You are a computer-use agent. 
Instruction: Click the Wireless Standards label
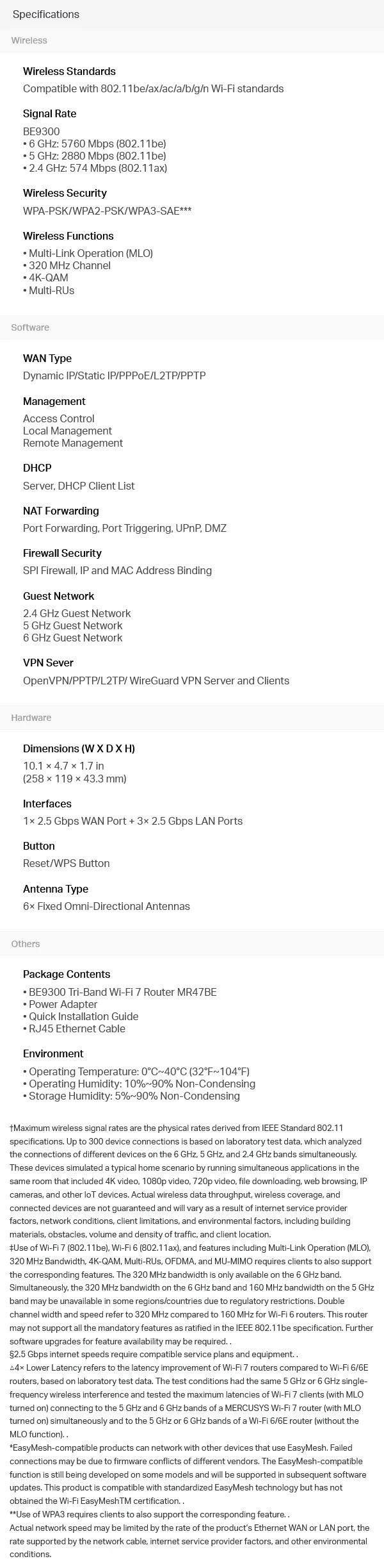(x=69, y=71)
